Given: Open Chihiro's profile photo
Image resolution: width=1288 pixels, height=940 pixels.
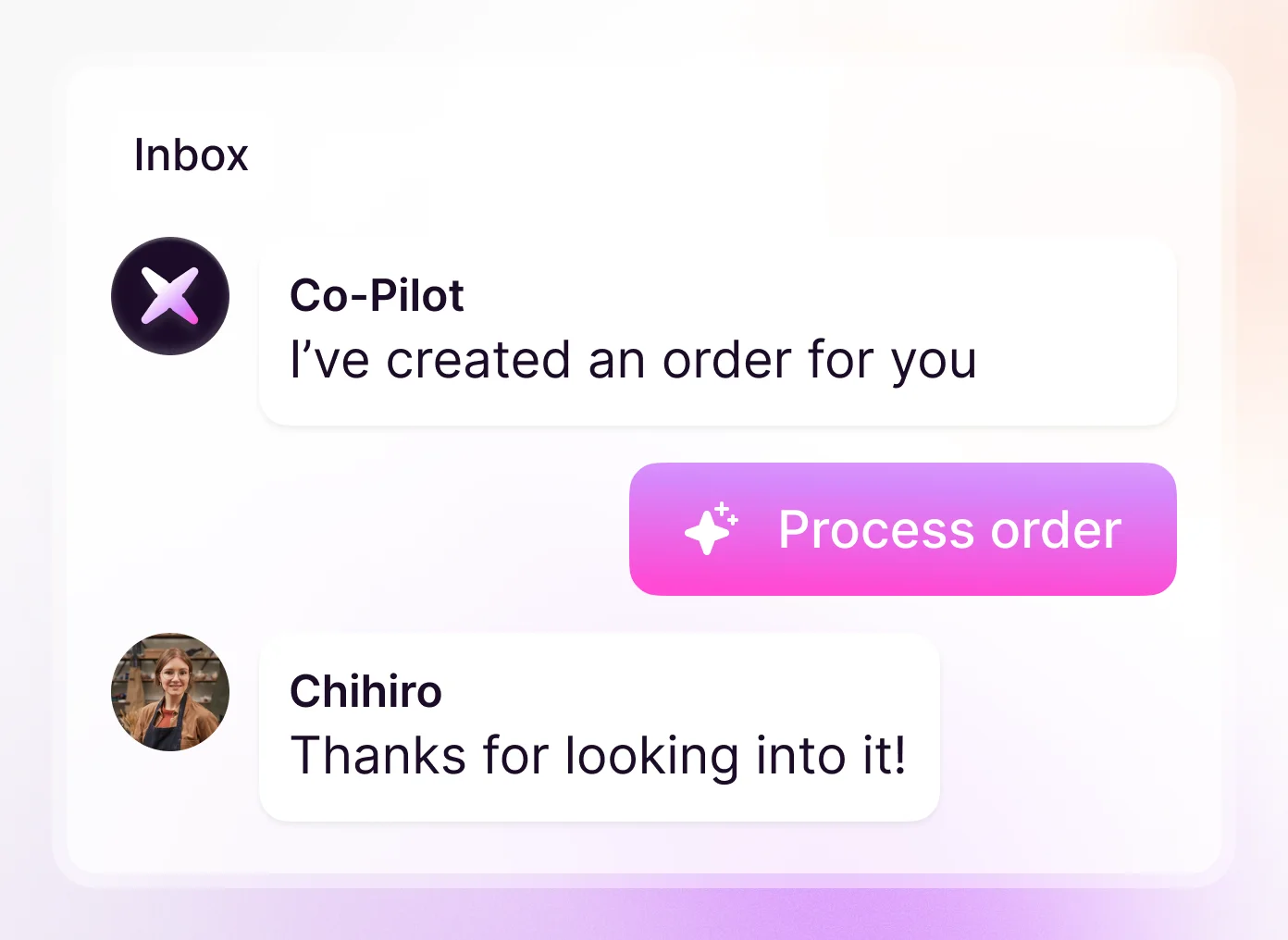Looking at the screenshot, I should (170, 692).
